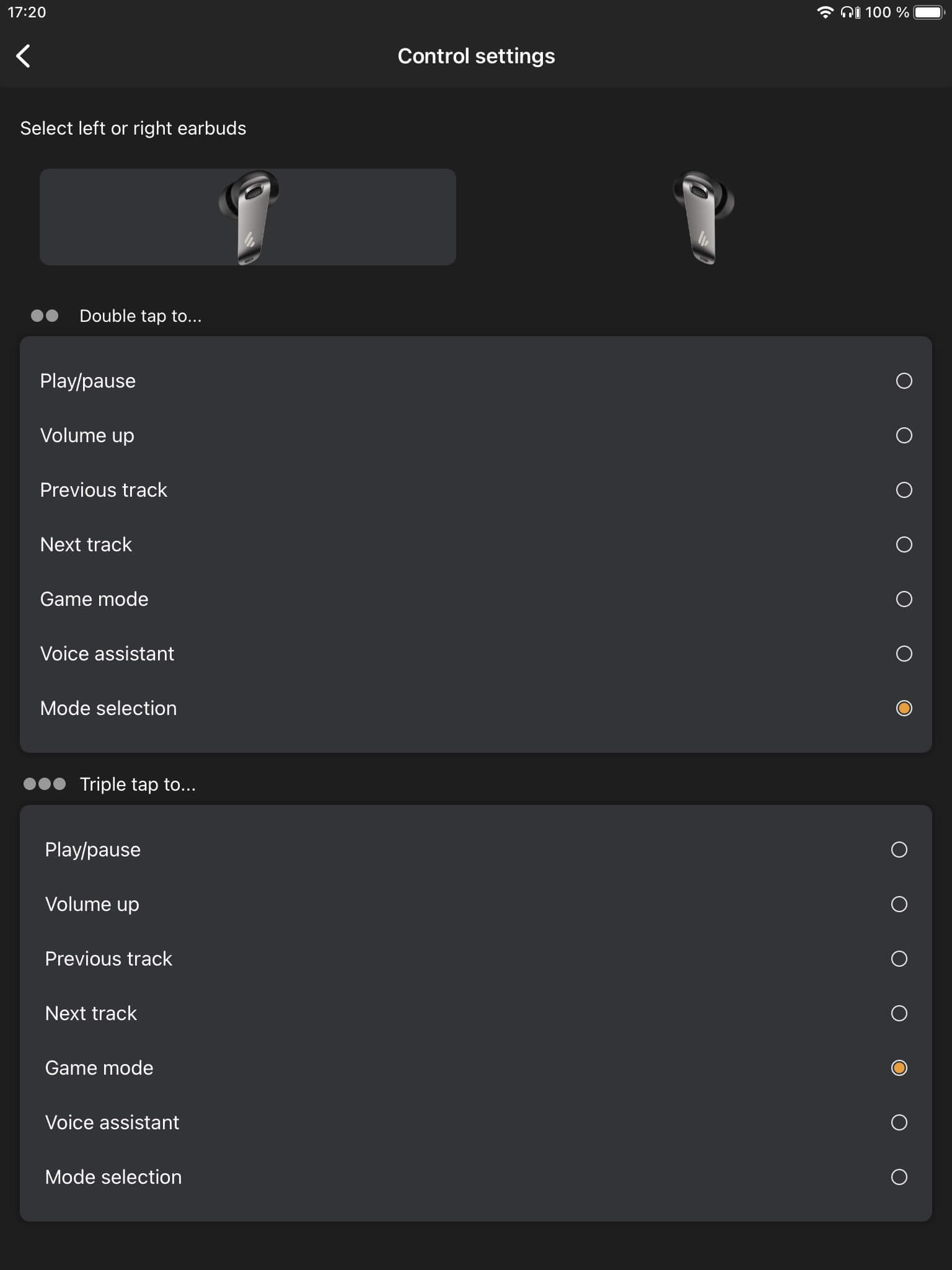Set triple tap to Play/pause
952x1270 pixels.
[x=899, y=850]
